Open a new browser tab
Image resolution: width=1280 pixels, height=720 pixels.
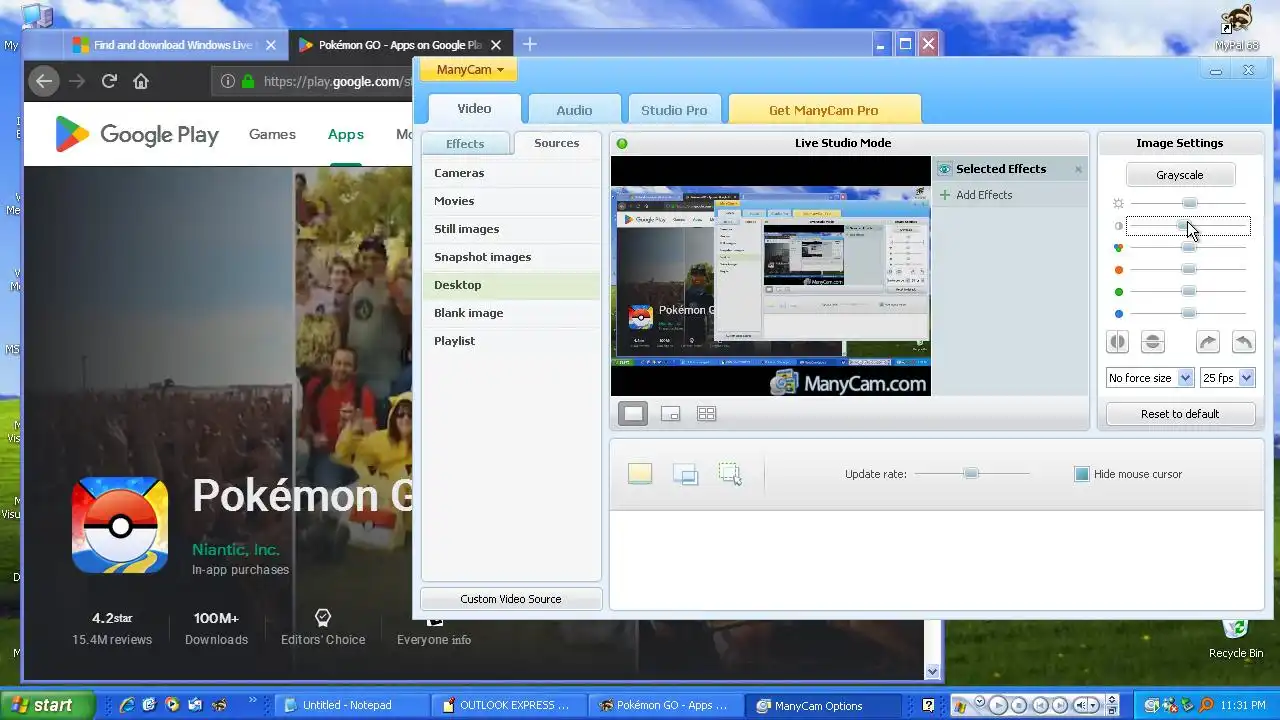click(530, 44)
